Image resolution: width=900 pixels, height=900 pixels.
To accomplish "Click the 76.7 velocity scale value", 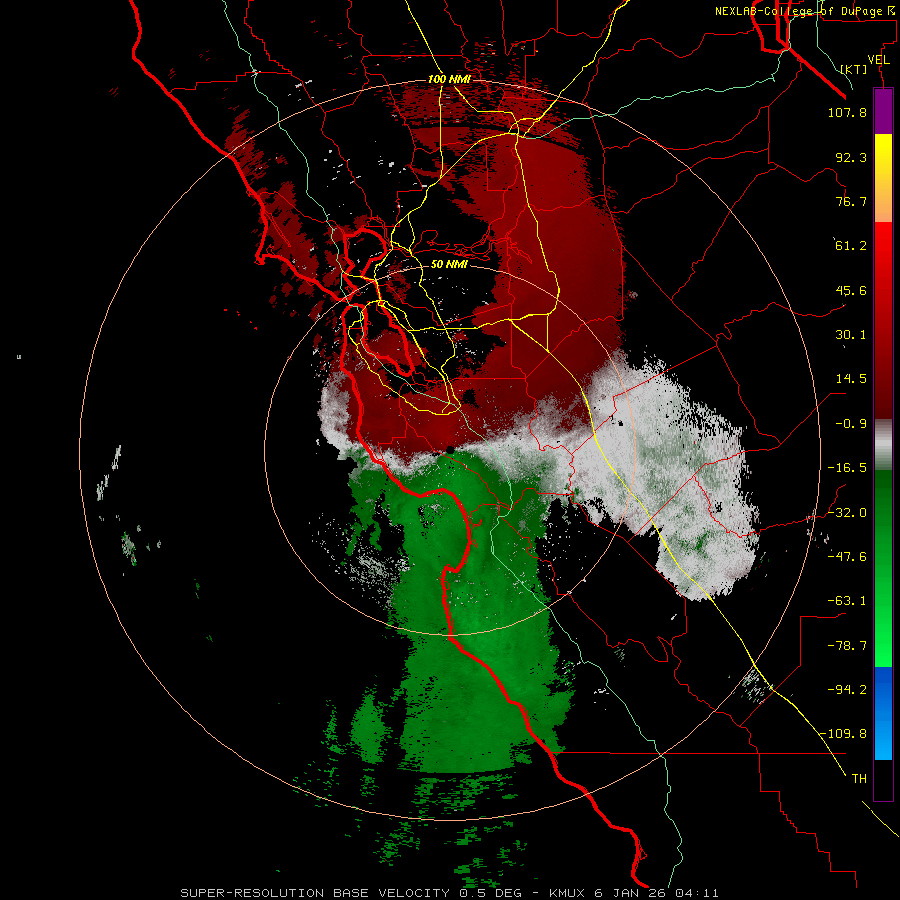I will coord(851,201).
